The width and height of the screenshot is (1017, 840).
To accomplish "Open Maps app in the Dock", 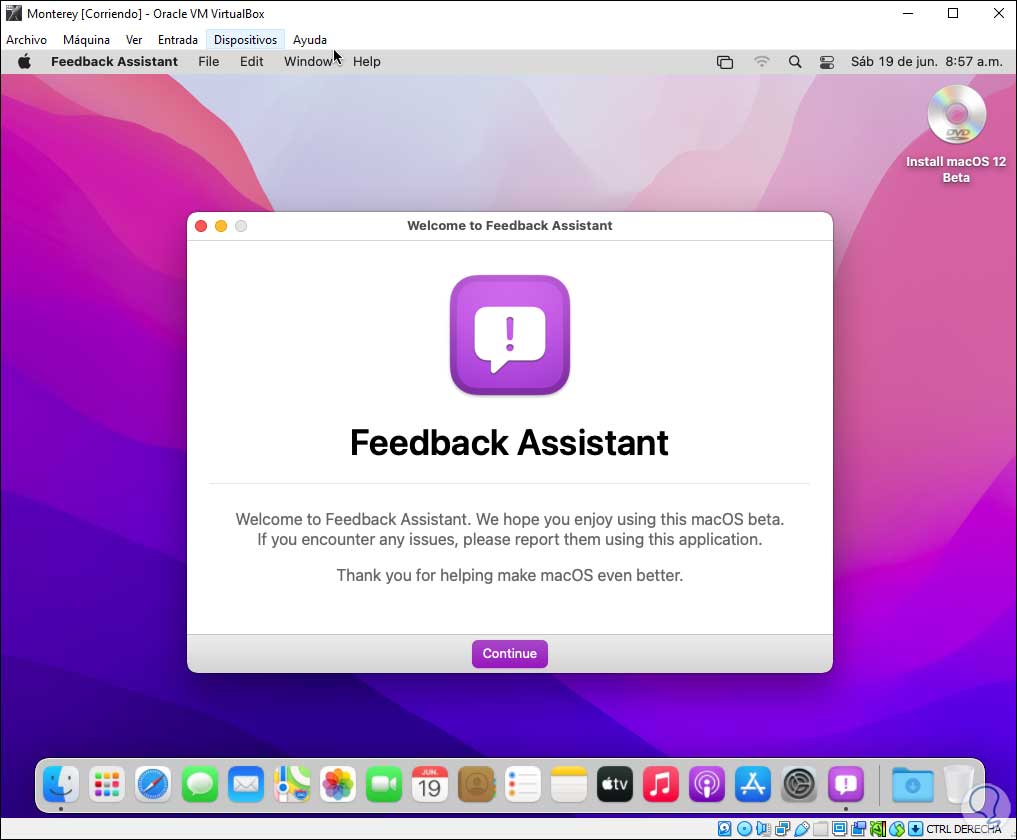I will (x=292, y=784).
